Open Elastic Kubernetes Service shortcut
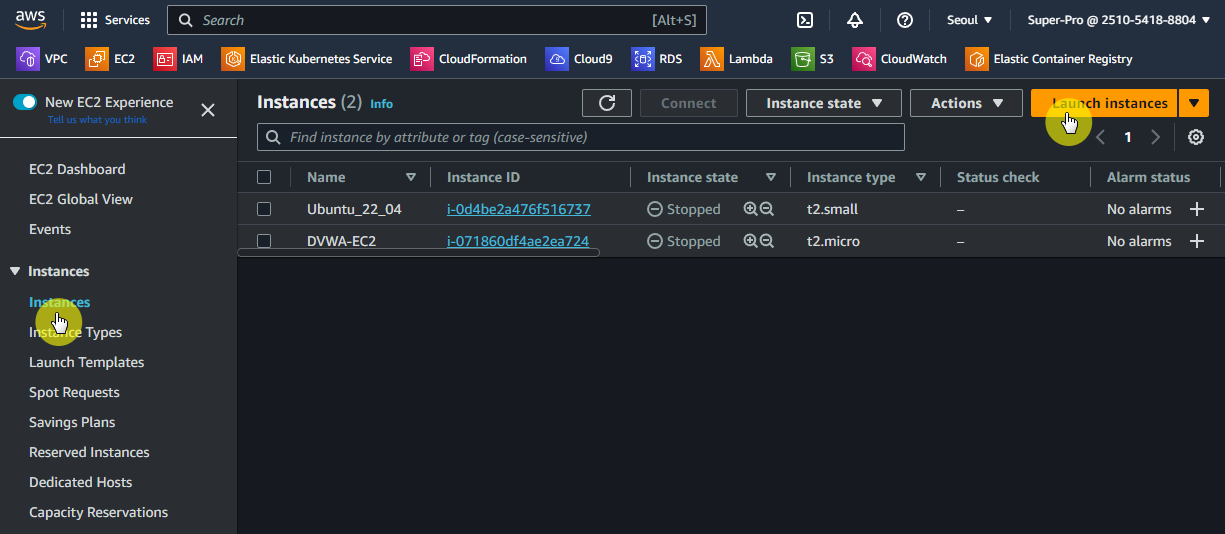Screen dimensions: 1225x534 (x=307, y=59)
